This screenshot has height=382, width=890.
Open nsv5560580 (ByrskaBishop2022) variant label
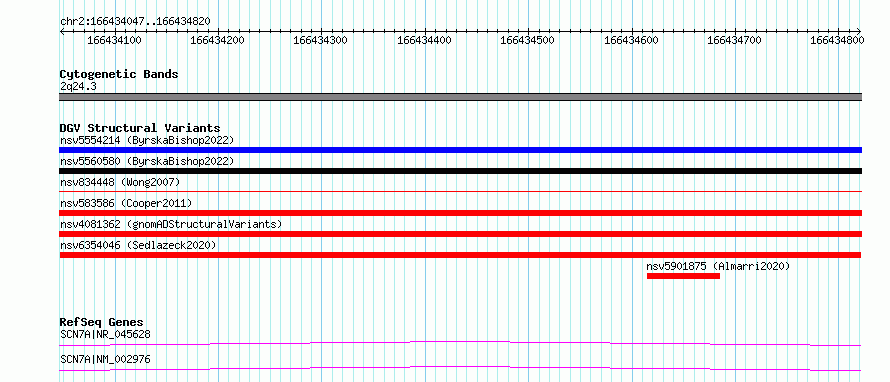(x=147, y=161)
